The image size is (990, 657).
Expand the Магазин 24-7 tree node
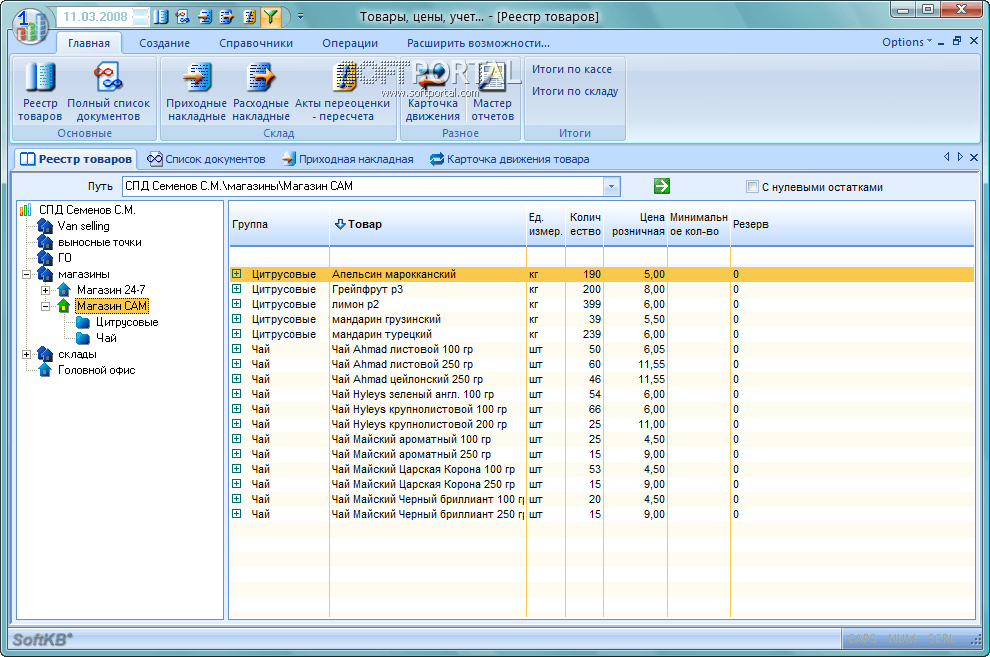(46, 290)
